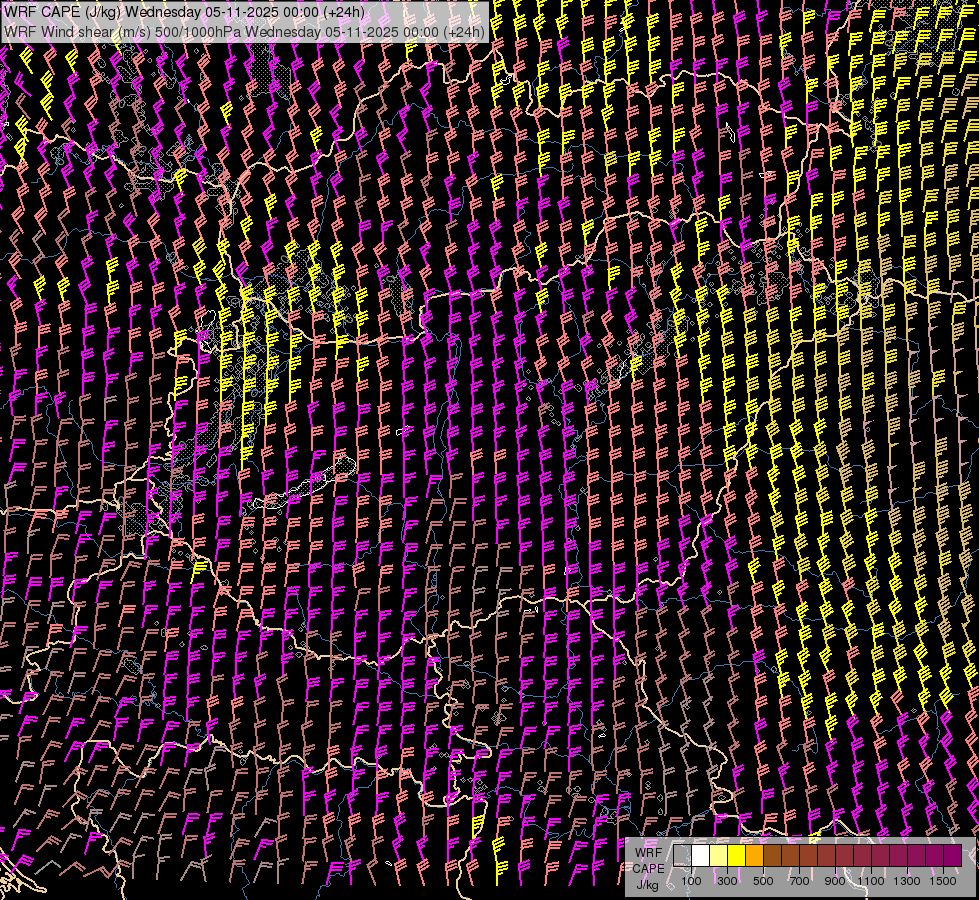Click the WRF CAPE J/kg legend caption
The height and width of the screenshot is (900, 979).
(x=647, y=868)
